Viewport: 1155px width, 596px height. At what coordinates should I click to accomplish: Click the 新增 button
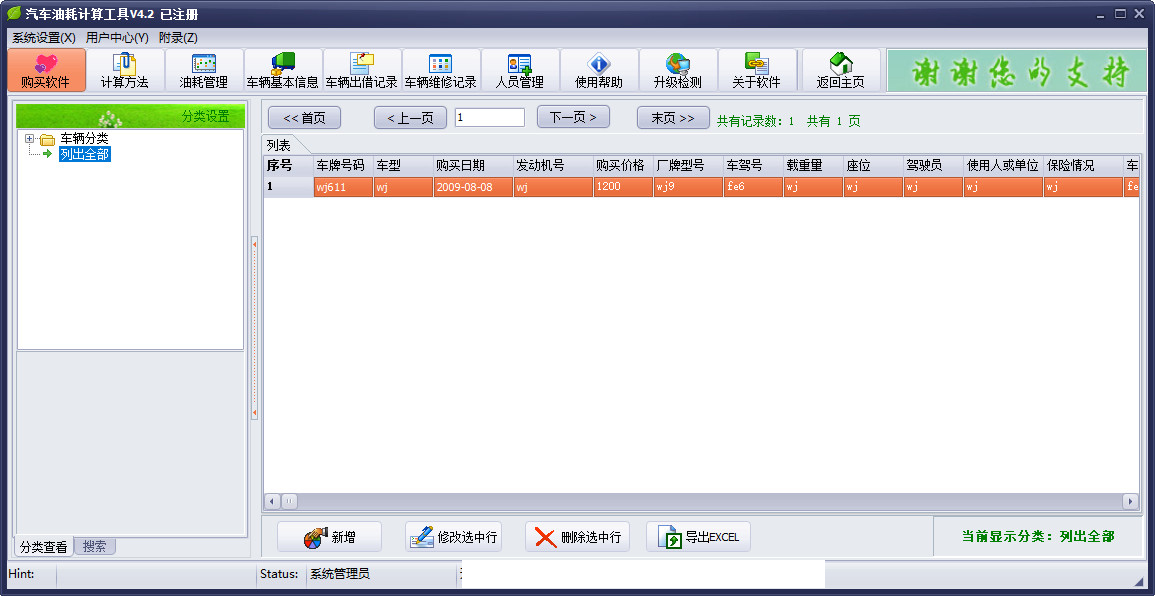click(x=329, y=537)
